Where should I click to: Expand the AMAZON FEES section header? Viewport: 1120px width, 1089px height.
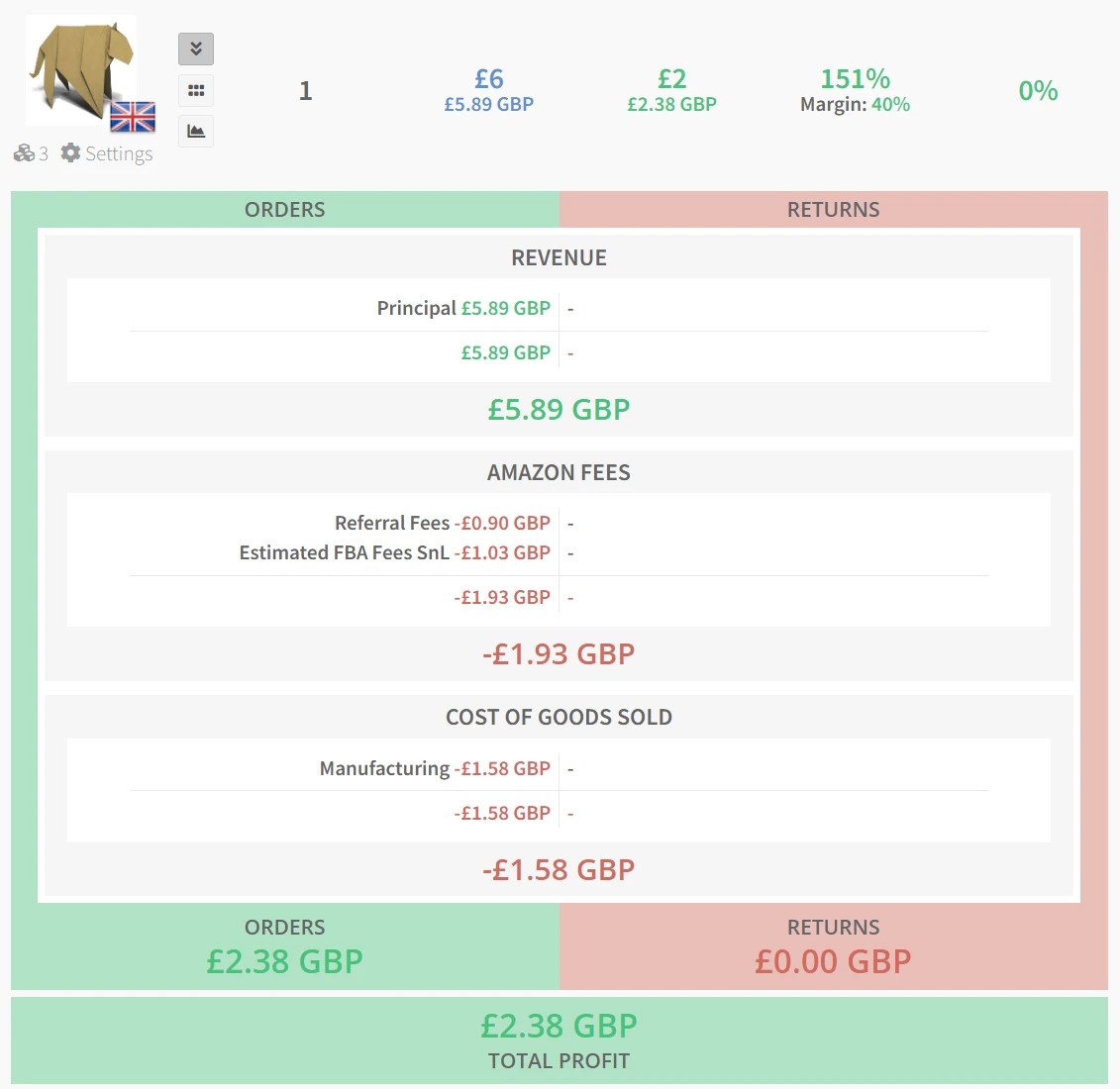click(559, 472)
